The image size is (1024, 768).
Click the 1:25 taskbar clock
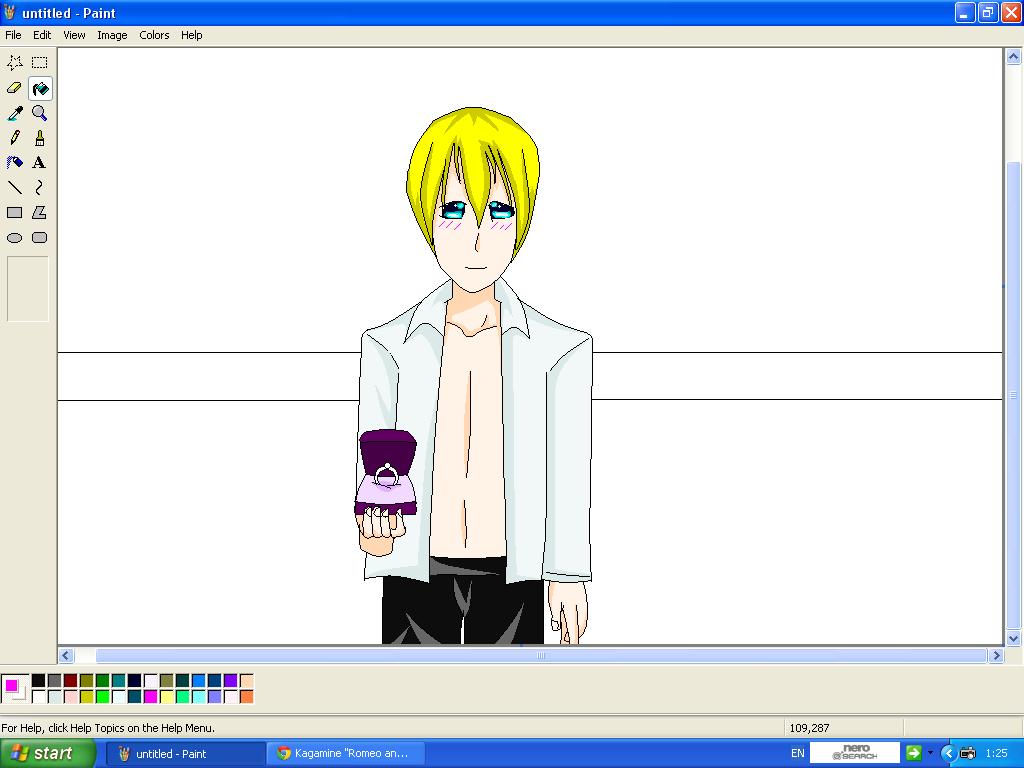996,753
